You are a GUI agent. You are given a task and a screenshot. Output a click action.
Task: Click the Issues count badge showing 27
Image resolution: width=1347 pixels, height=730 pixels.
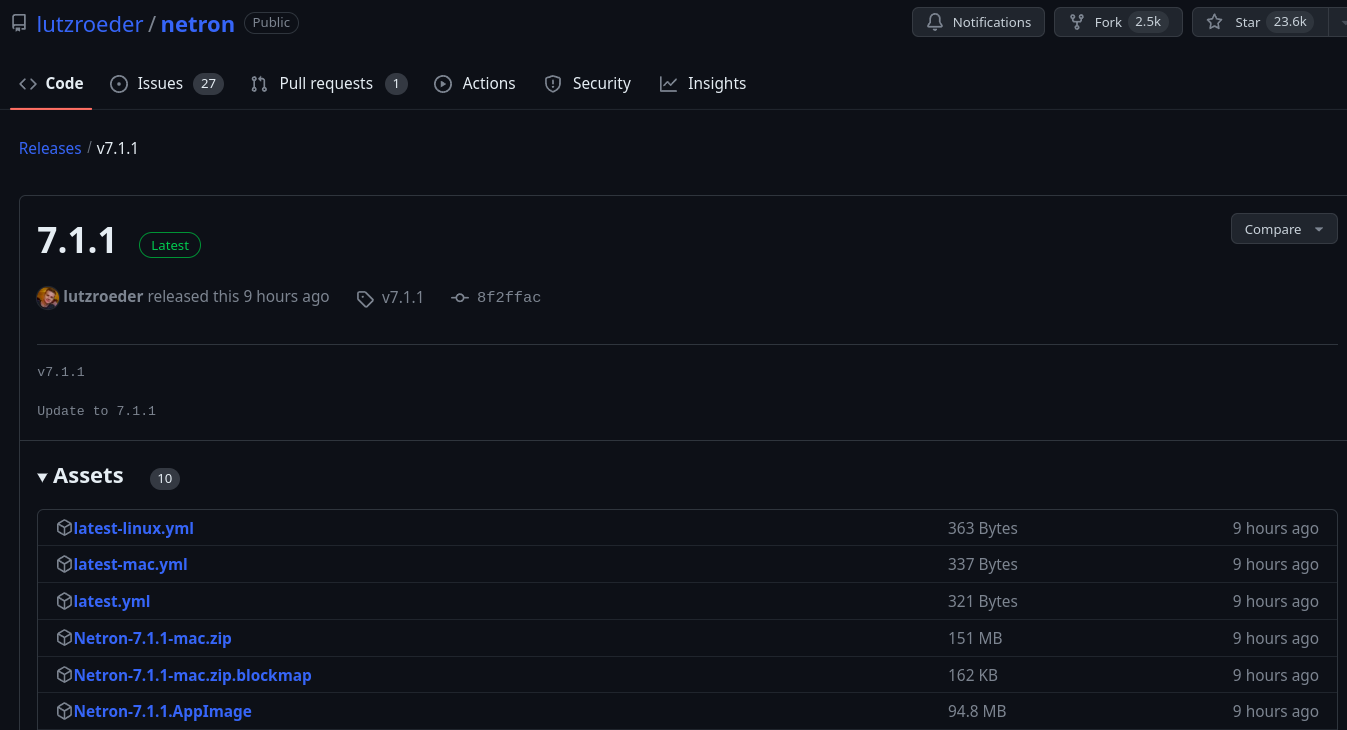210,84
